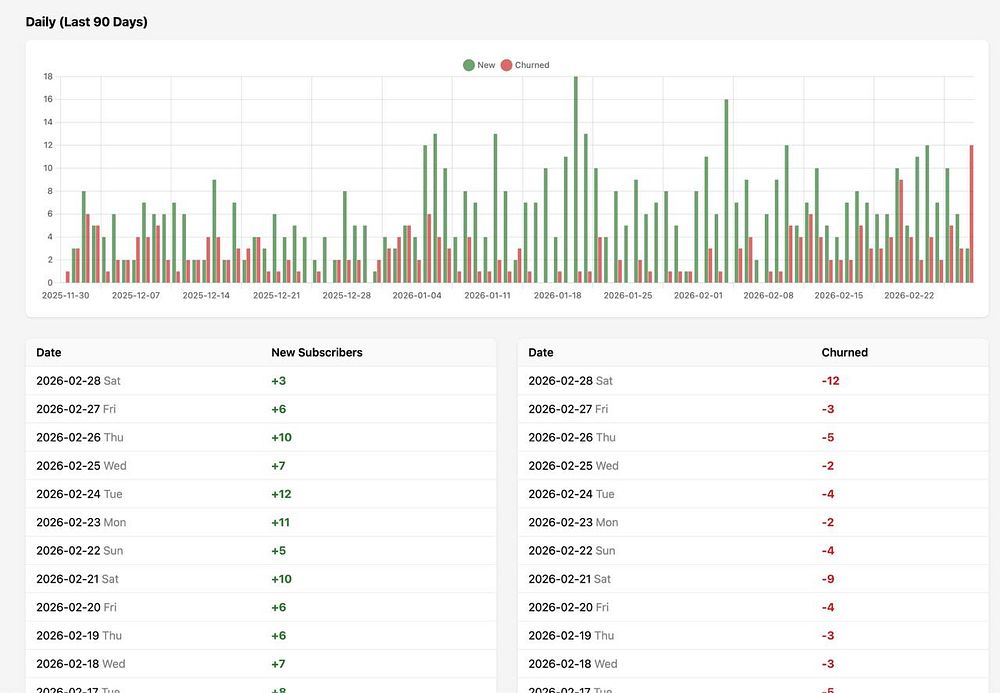Click -9 churned value for 2026-02-21 Sat
The height and width of the screenshot is (693, 1000).
828,579
